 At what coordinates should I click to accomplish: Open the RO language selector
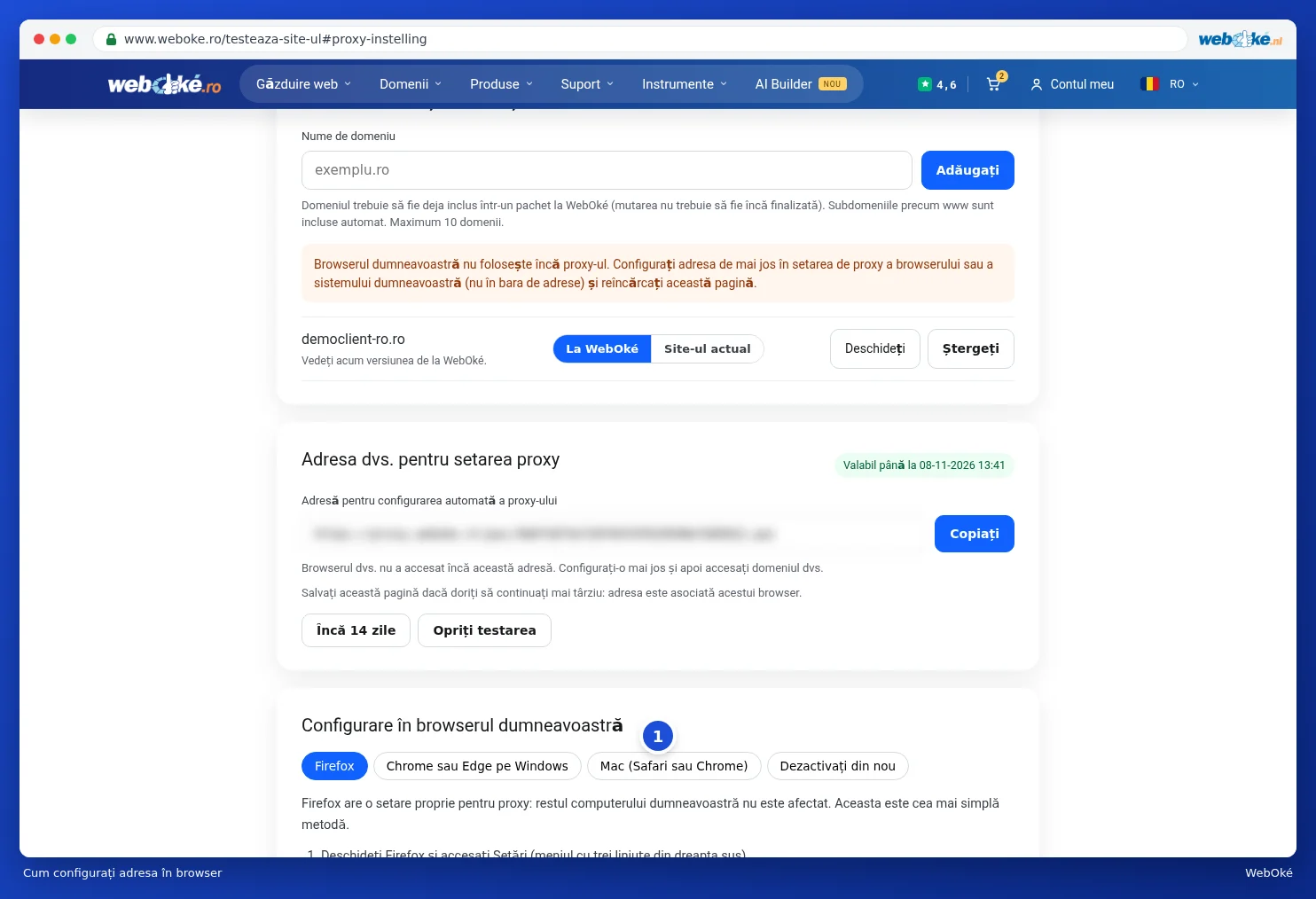pyautogui.click(x=1170, y=84)
